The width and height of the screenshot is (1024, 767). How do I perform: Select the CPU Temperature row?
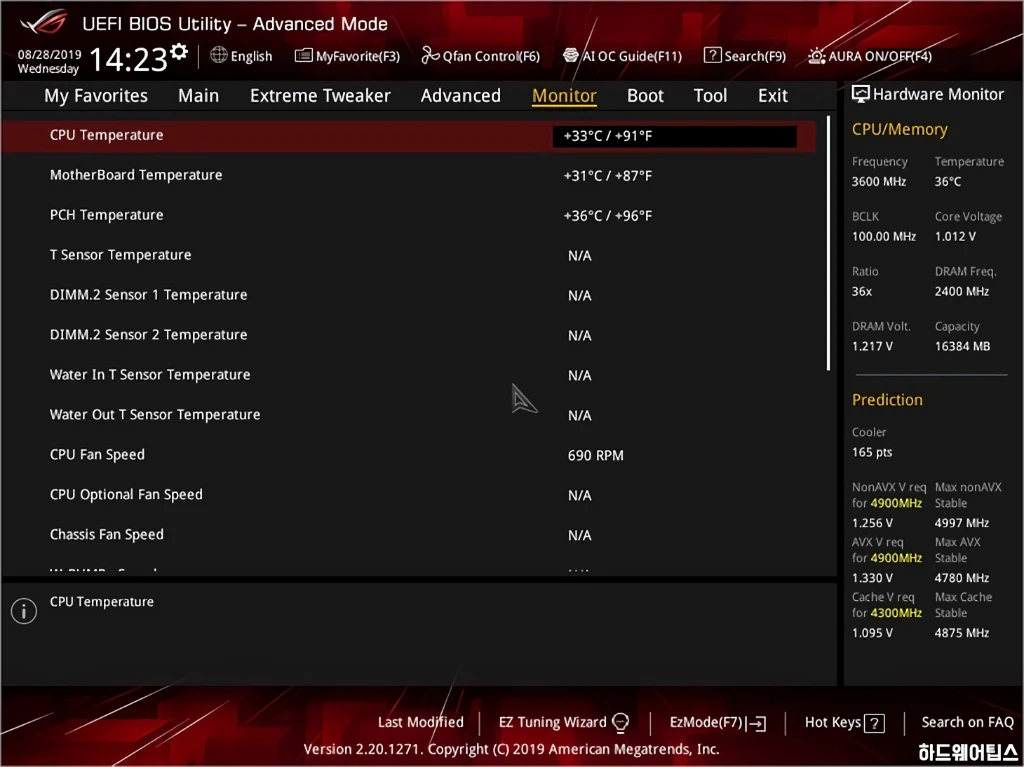pos(409,136)
